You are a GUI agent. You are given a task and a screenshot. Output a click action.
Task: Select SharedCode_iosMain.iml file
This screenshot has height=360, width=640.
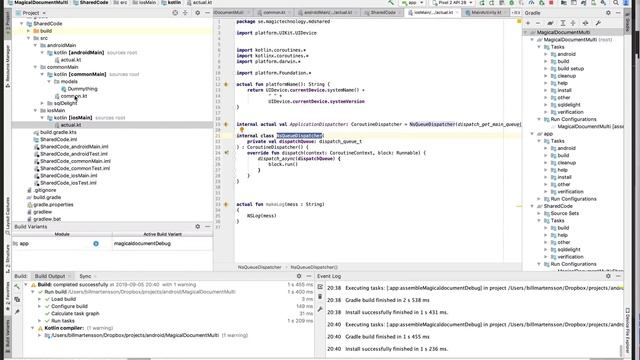point(68,176)
